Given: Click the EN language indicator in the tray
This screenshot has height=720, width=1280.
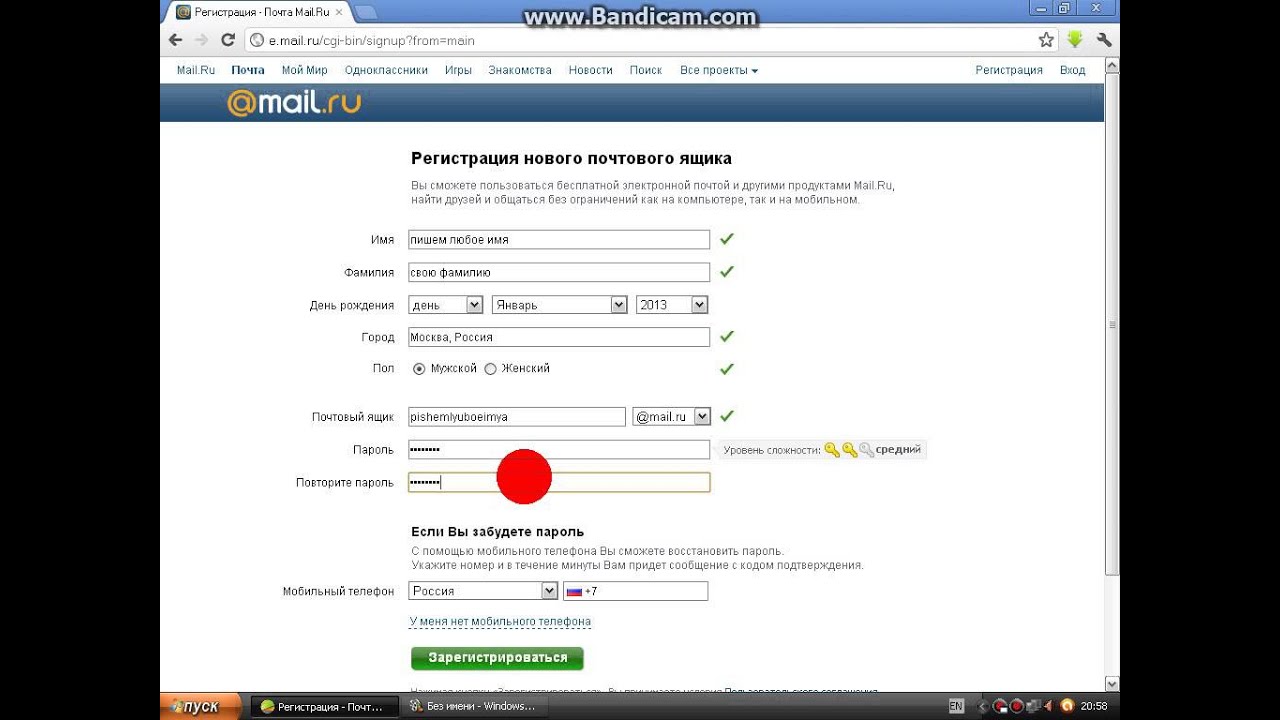Looking at the screenshot, I should (956, 706).
